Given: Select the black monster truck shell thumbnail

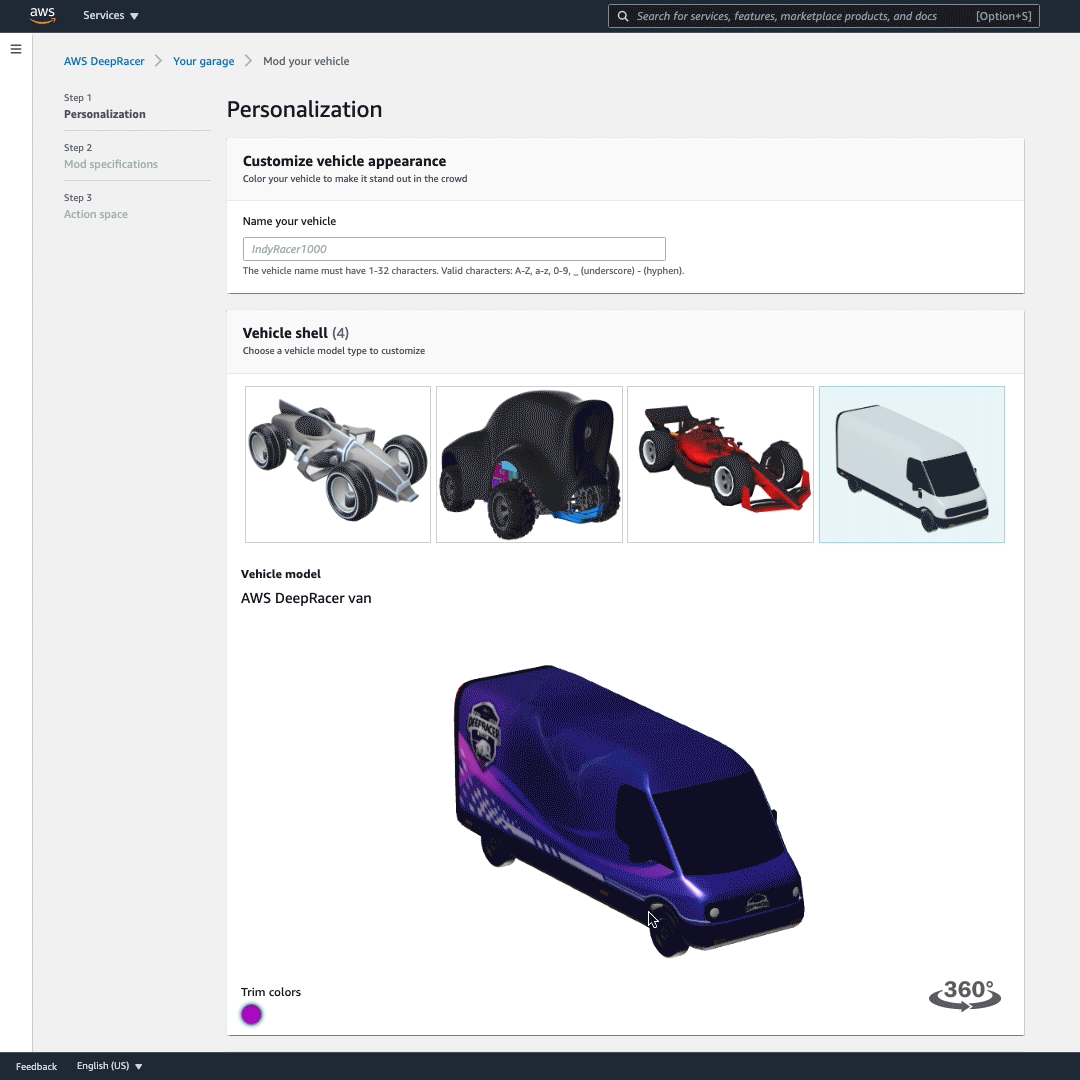Looking at the screenshot, I should (x=529, y=464).
